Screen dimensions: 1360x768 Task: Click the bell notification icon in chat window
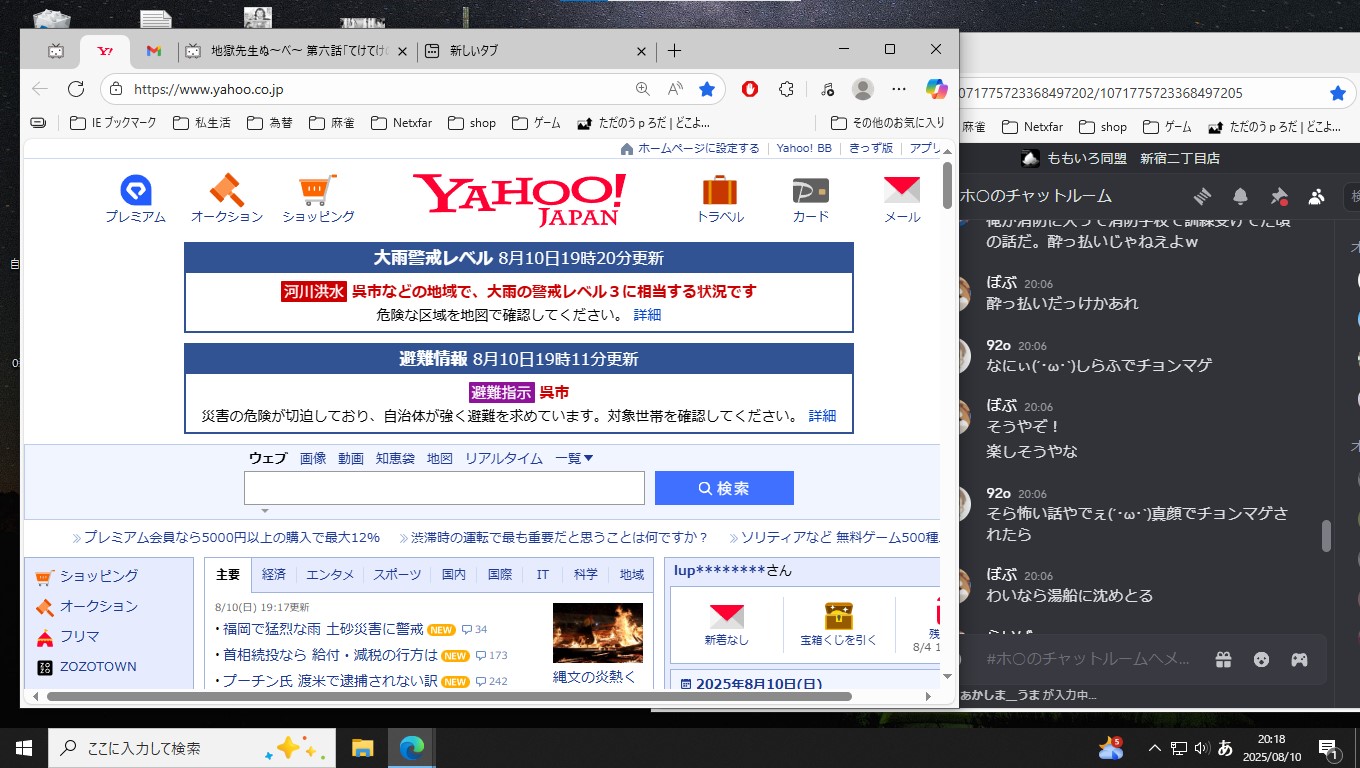tap(1240, 196)
